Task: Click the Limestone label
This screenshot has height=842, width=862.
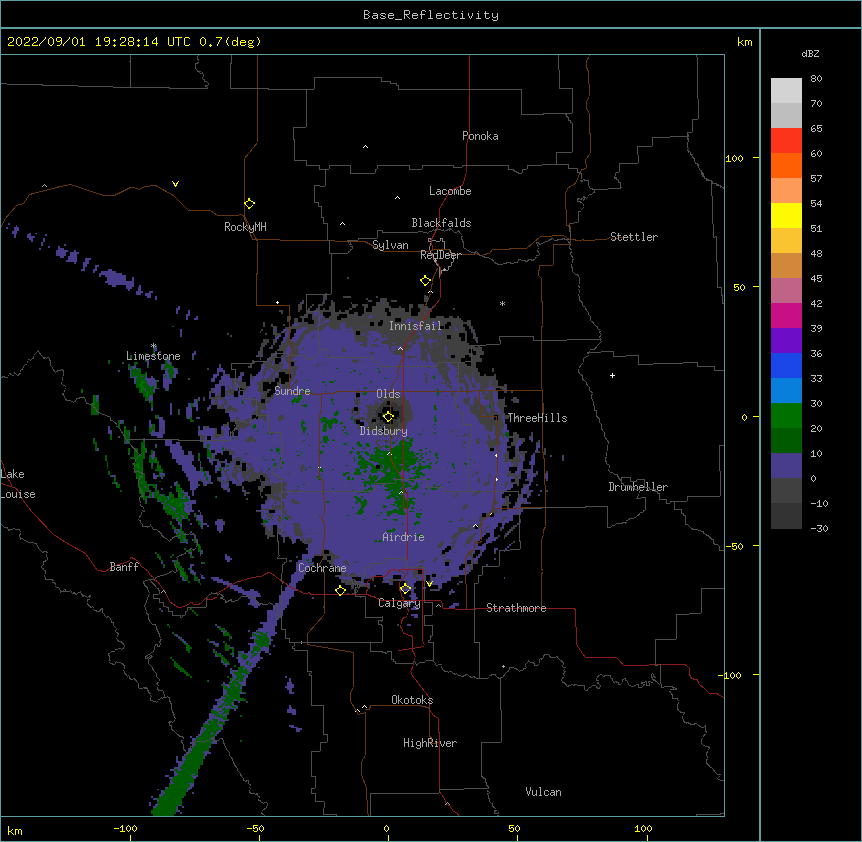Action: click(x=153, y=356)
